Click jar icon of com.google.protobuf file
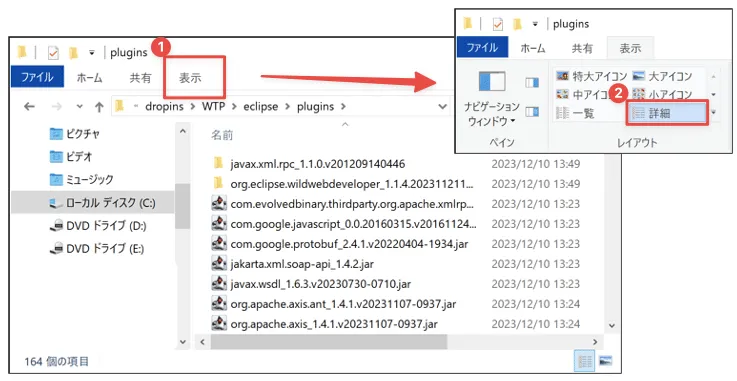This screenshot has height=381, width=737. click(x=219, y=243)
